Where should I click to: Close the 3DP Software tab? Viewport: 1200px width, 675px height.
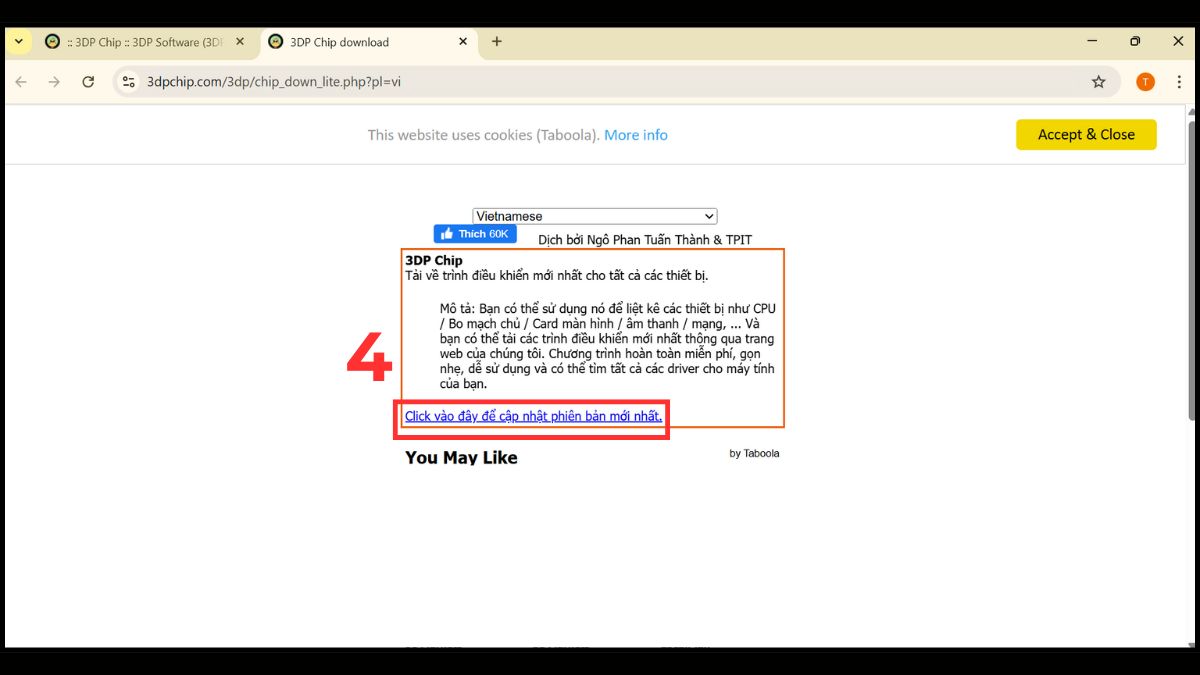[240, 42]
